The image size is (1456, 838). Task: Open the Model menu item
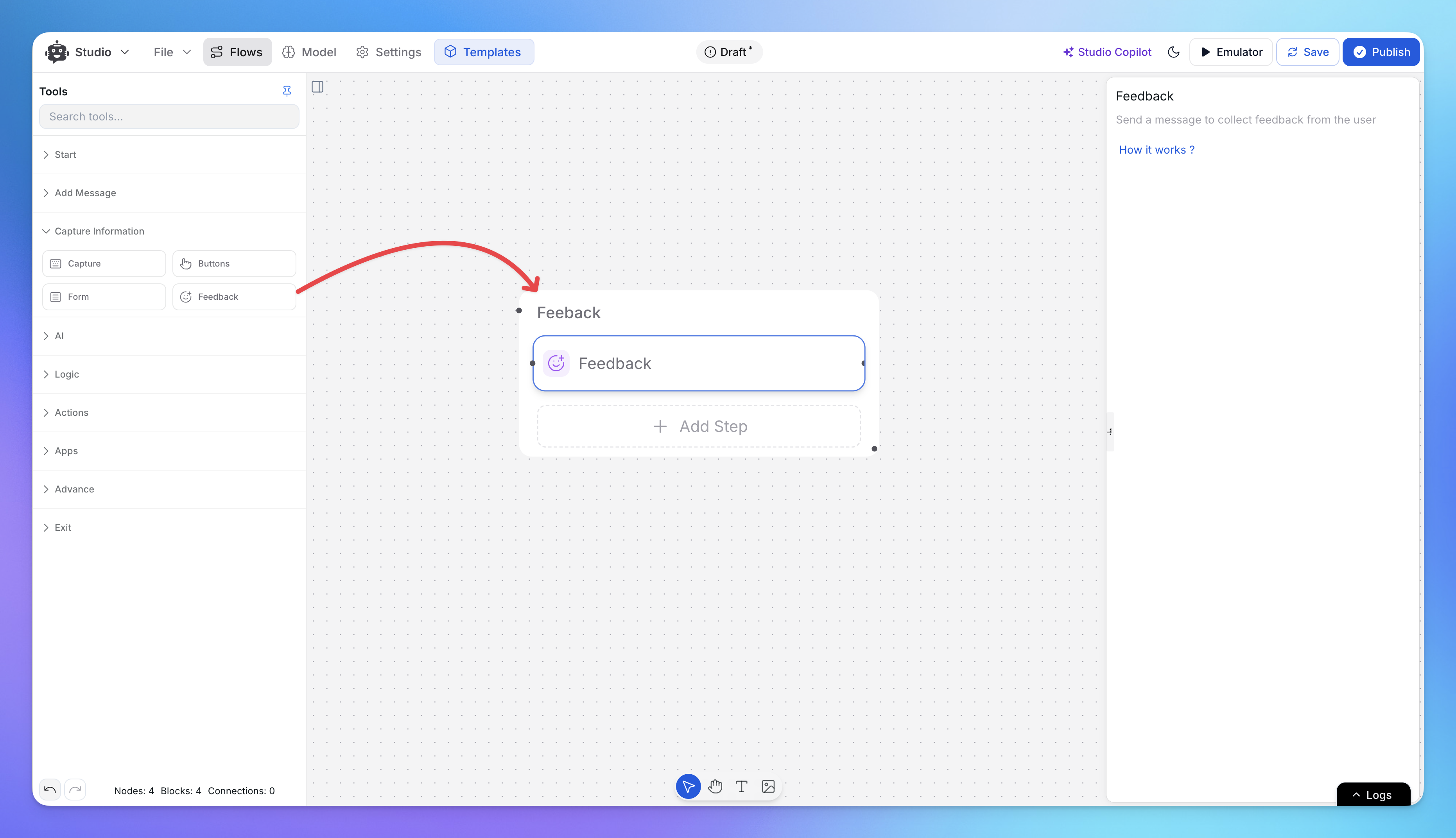pos(309,52)
